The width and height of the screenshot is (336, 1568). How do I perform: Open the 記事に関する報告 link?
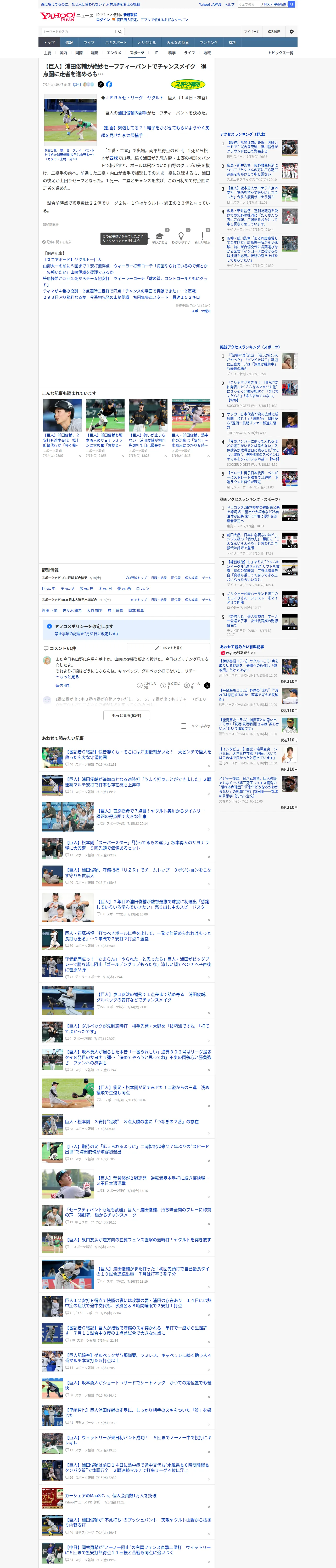tap(57, 242)
